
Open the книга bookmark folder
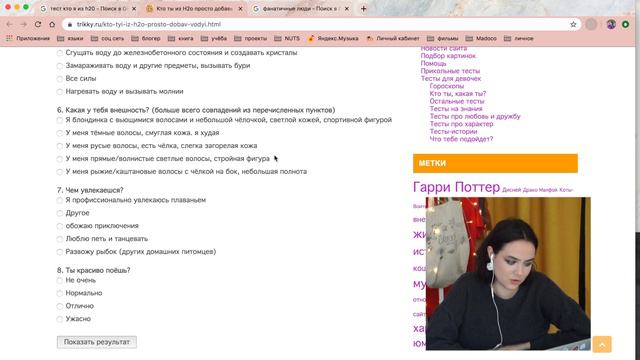(180, 38)
